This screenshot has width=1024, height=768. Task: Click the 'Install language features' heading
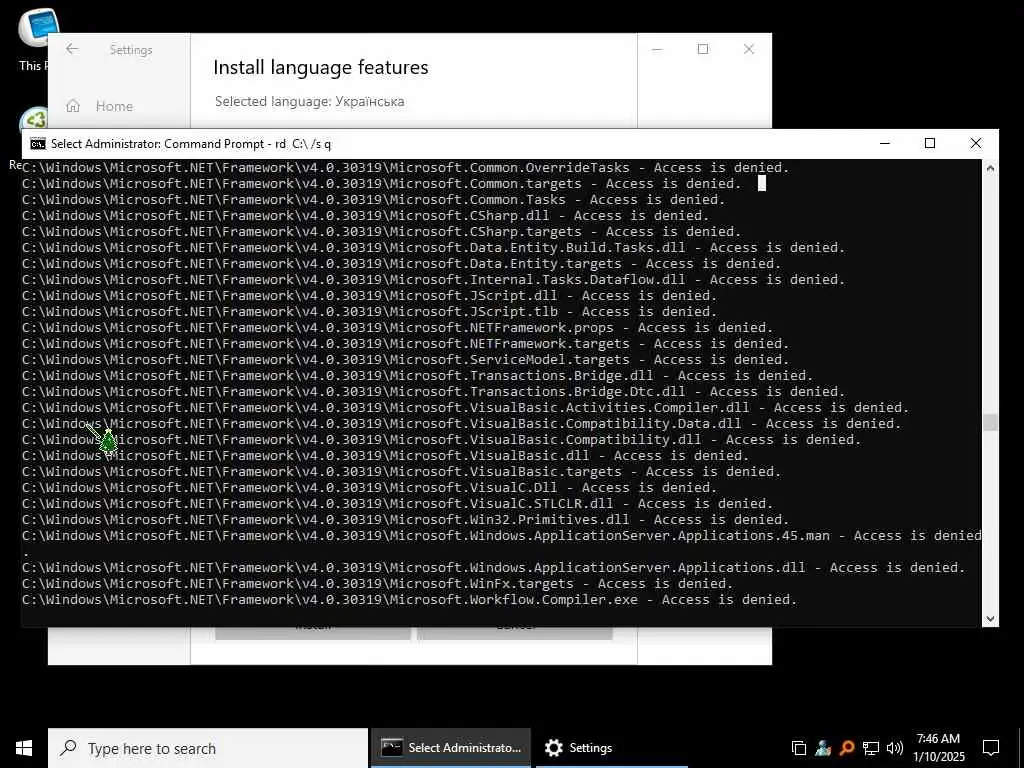(321, 67)
